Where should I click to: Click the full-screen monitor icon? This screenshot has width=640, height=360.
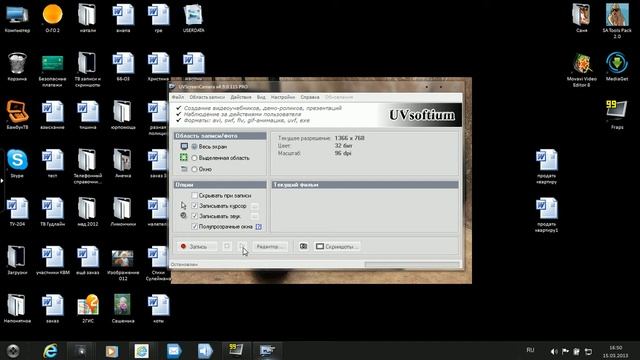pos(184,146)
